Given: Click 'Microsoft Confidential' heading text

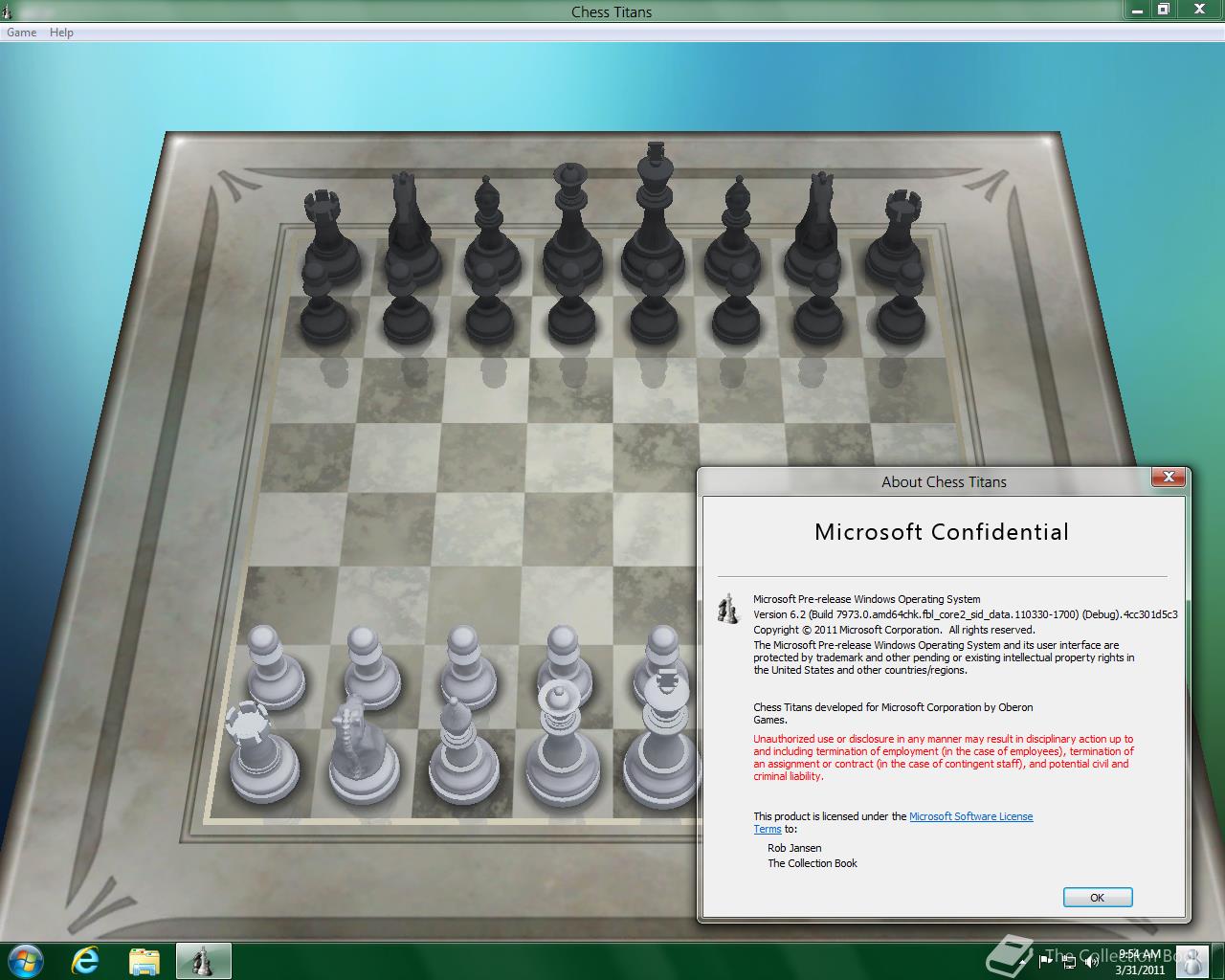Looking at the screenshot, I should (x=942, y=532).
